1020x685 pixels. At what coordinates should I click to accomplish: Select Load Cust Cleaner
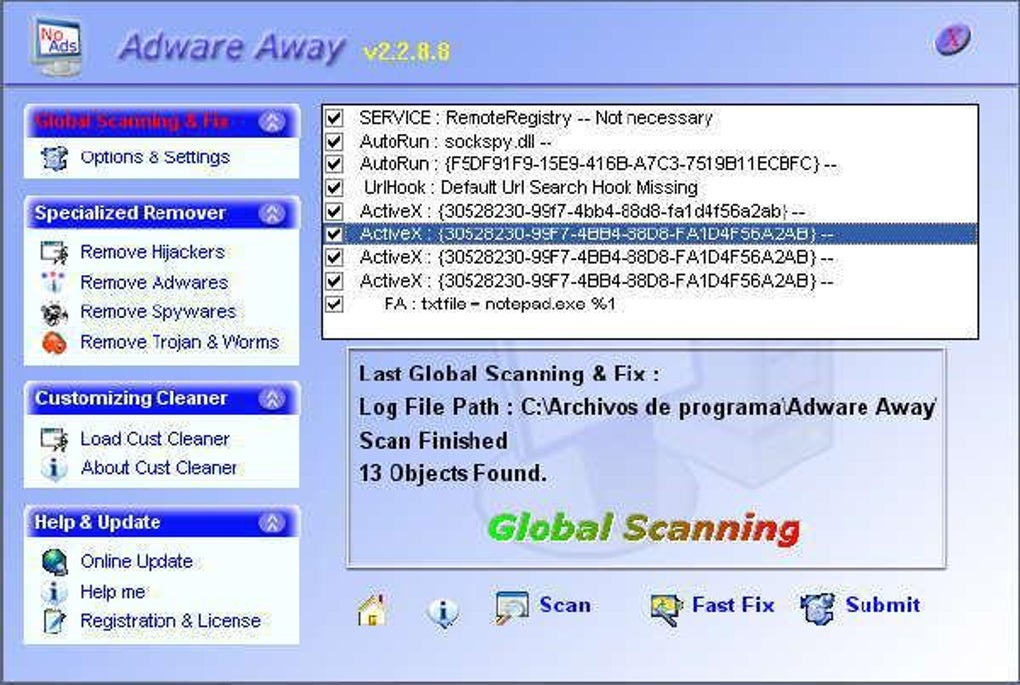155,439
